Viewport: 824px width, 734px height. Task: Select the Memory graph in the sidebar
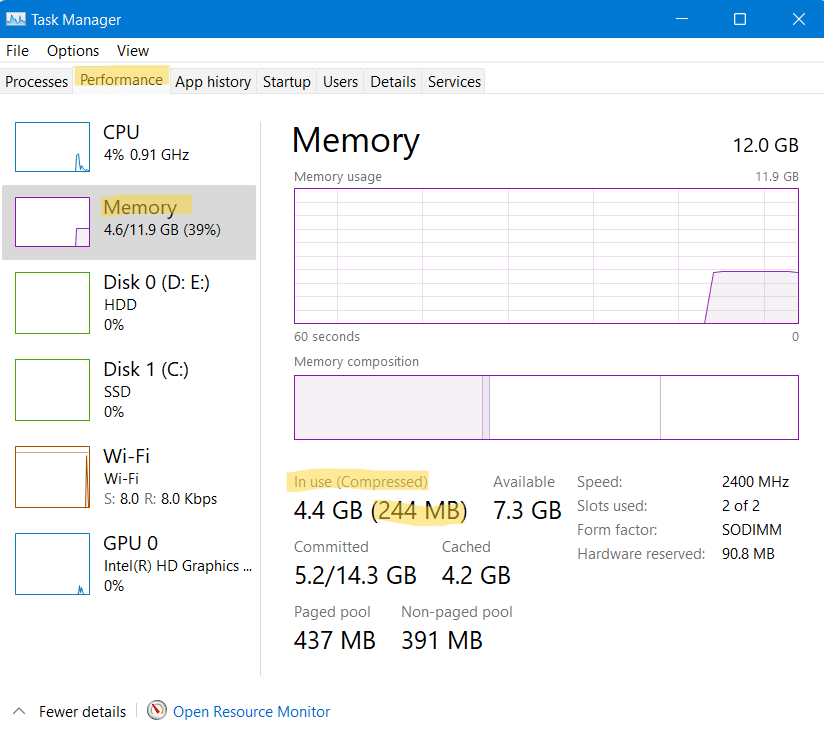52,222
